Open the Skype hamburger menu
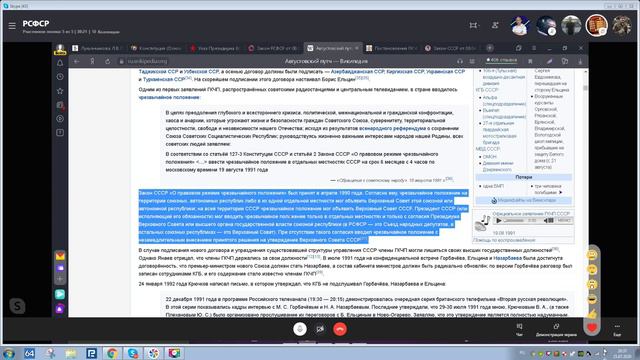Viewport: 640px width, 360px height. (x=12, y=26)
